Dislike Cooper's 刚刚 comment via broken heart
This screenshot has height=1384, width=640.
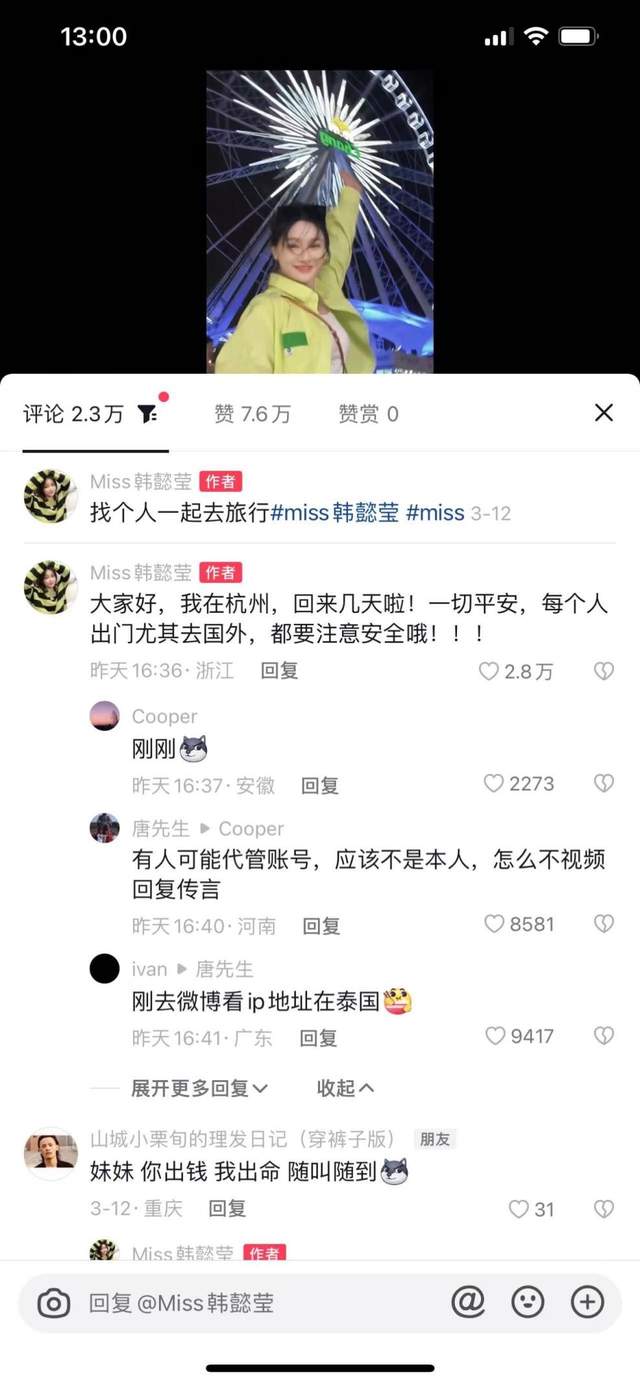click(x=604, y=783)
